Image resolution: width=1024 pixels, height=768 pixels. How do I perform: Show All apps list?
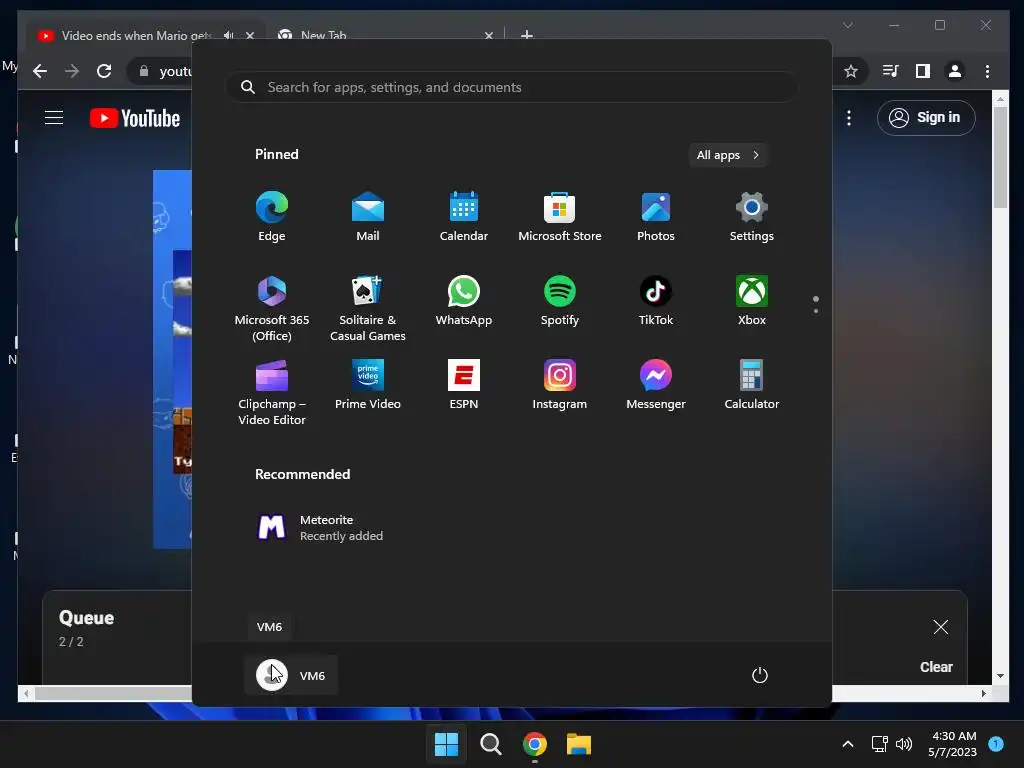[x=728, y=155]
